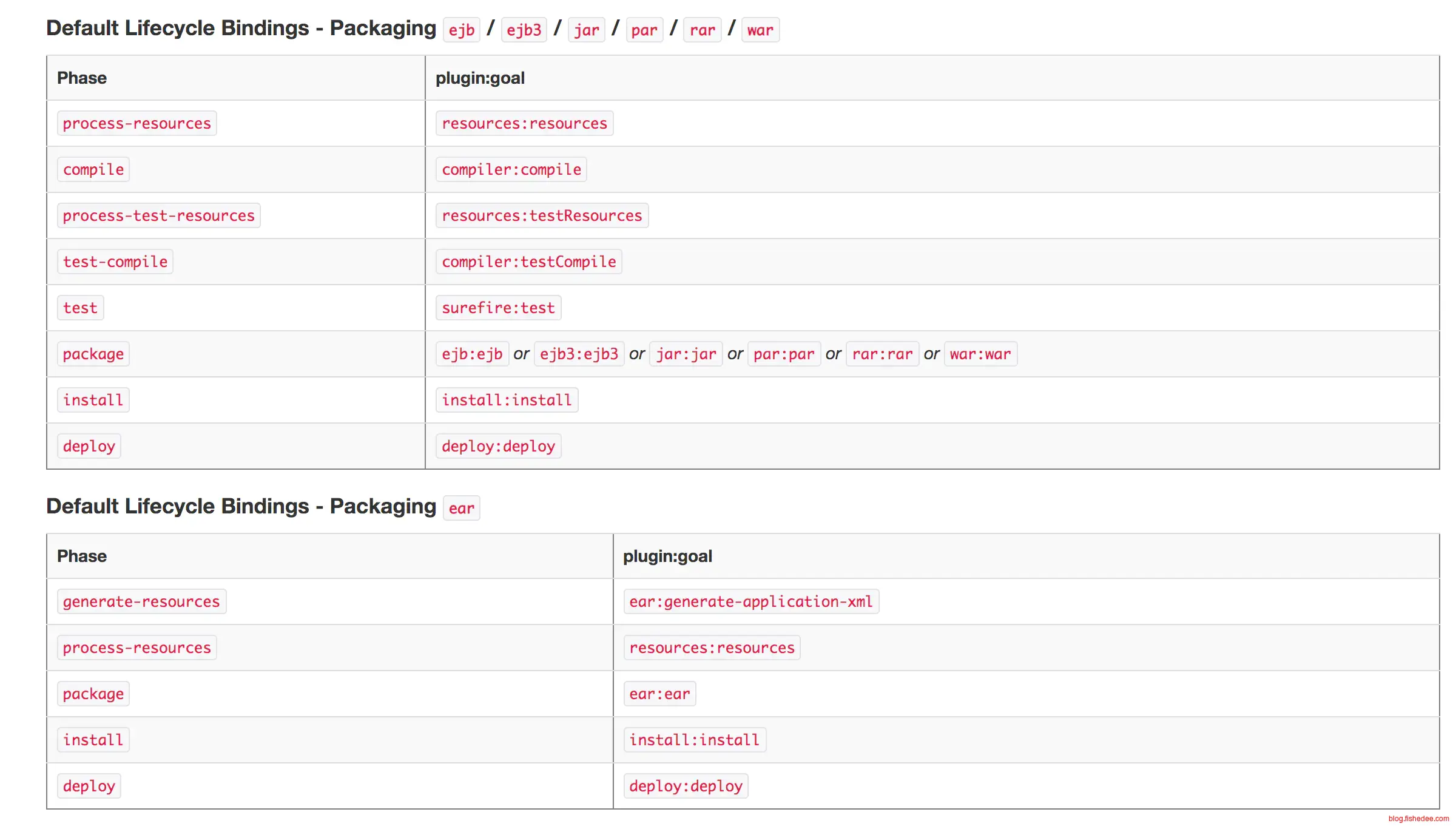Click the ejb3:ejb3 goal label
1456x829 pixels.
(579, 354)
